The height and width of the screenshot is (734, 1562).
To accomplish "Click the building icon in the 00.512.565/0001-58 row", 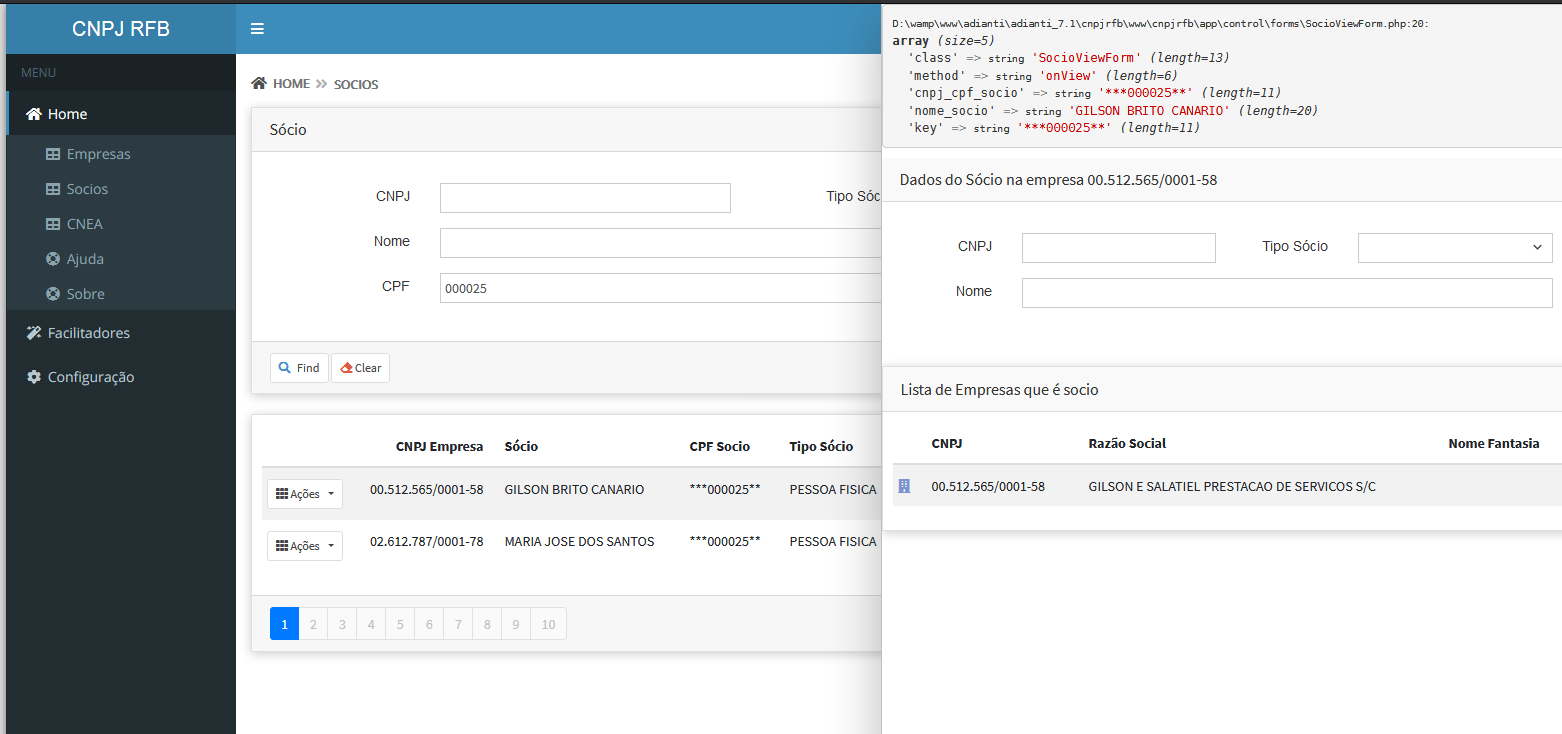I will click(904, 486).
